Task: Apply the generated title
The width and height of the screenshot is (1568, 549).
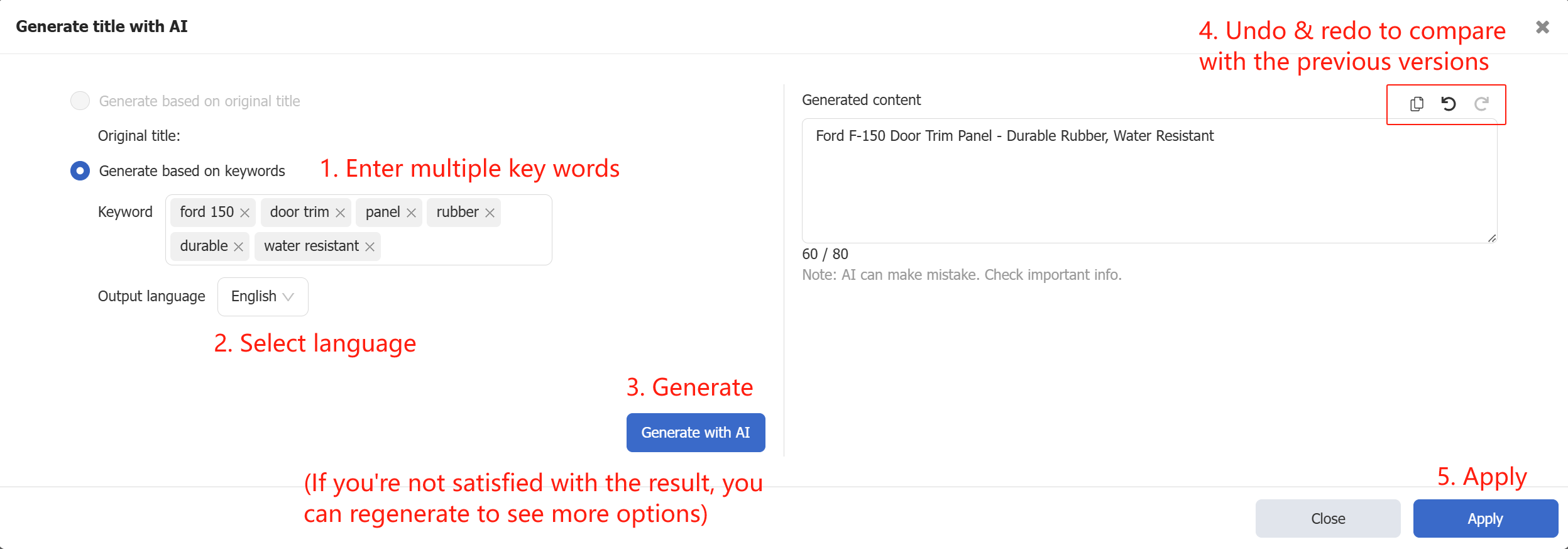Action: tap(1486, 518)
